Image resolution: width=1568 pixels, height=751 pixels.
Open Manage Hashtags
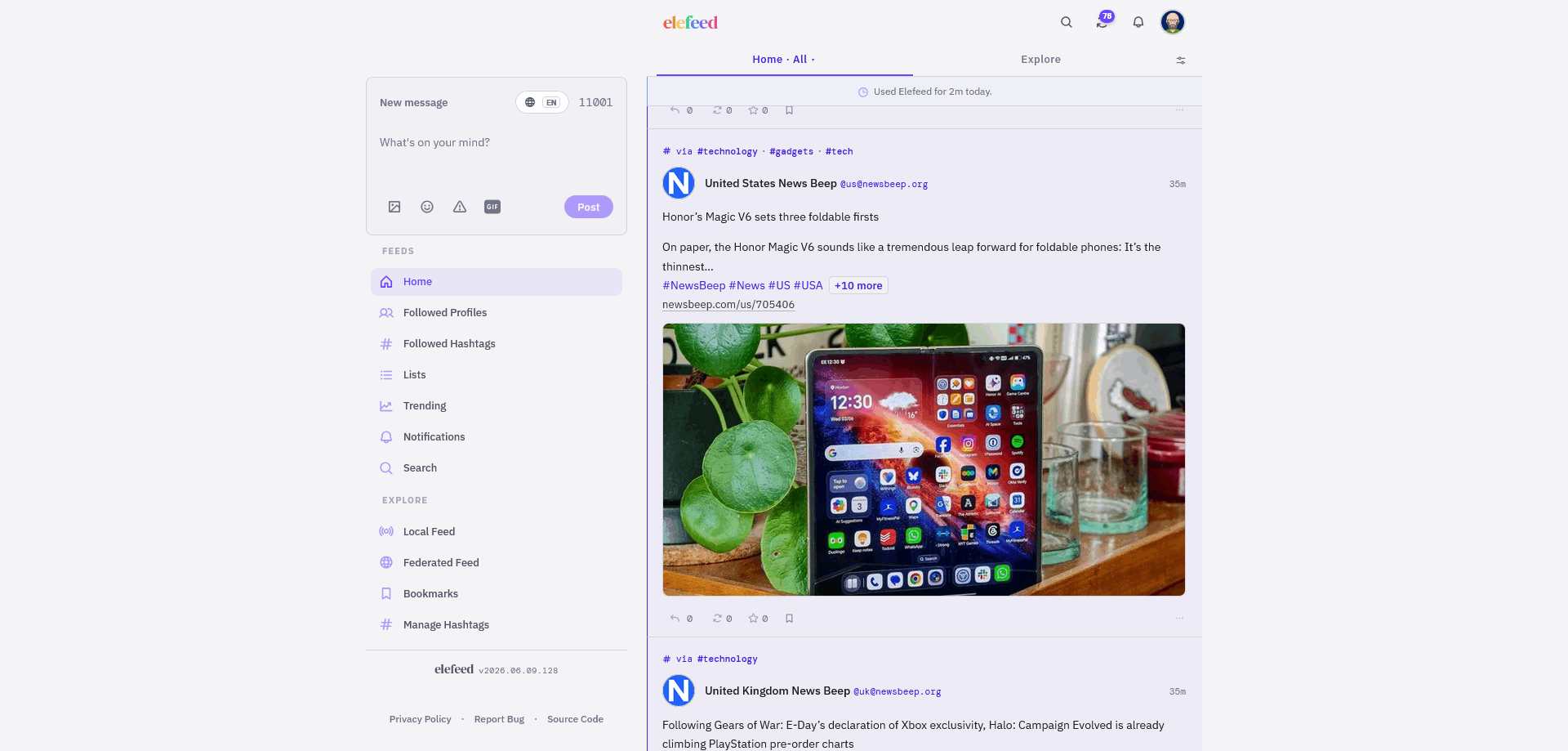(497, 625)
